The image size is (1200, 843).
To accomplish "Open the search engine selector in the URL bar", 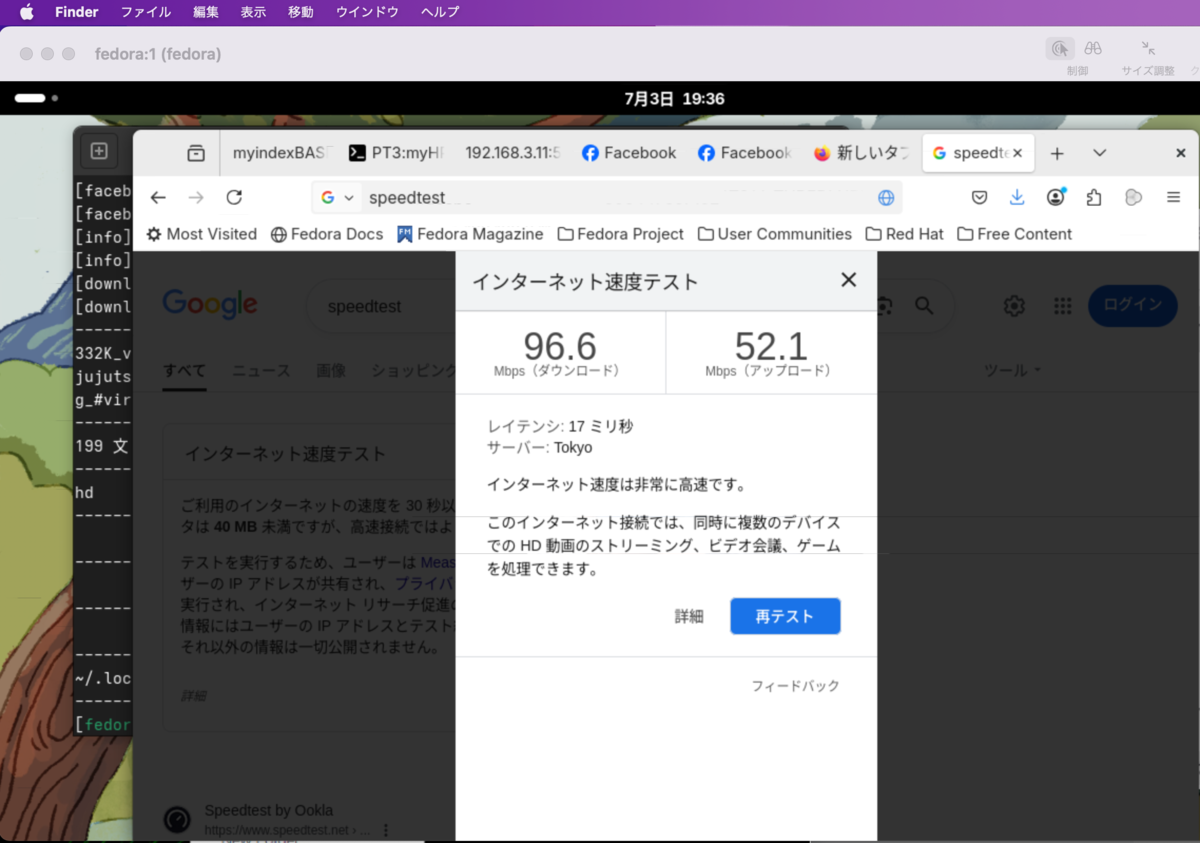I will tap(338, 197).
